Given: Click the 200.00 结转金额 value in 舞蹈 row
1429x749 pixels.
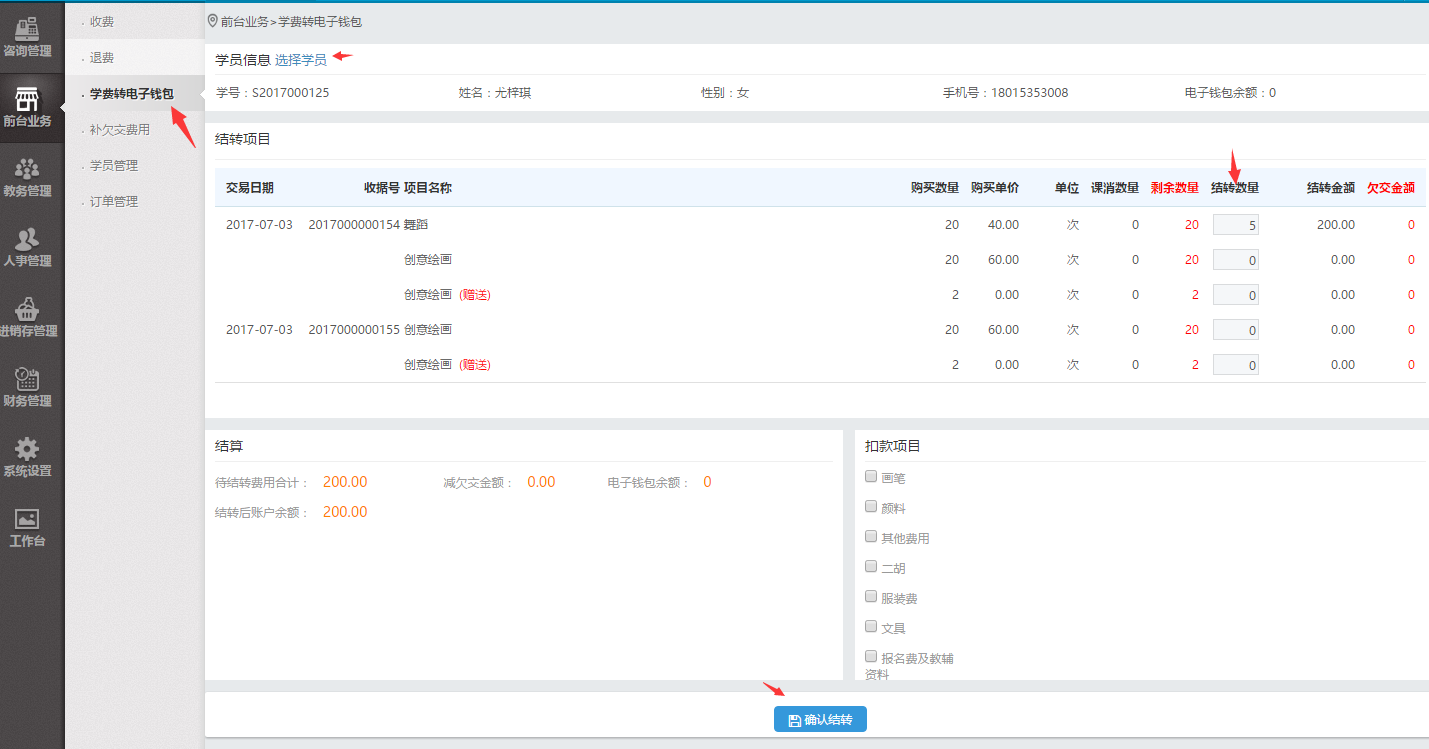Looking at the screenshot, I should [1336, 225].
